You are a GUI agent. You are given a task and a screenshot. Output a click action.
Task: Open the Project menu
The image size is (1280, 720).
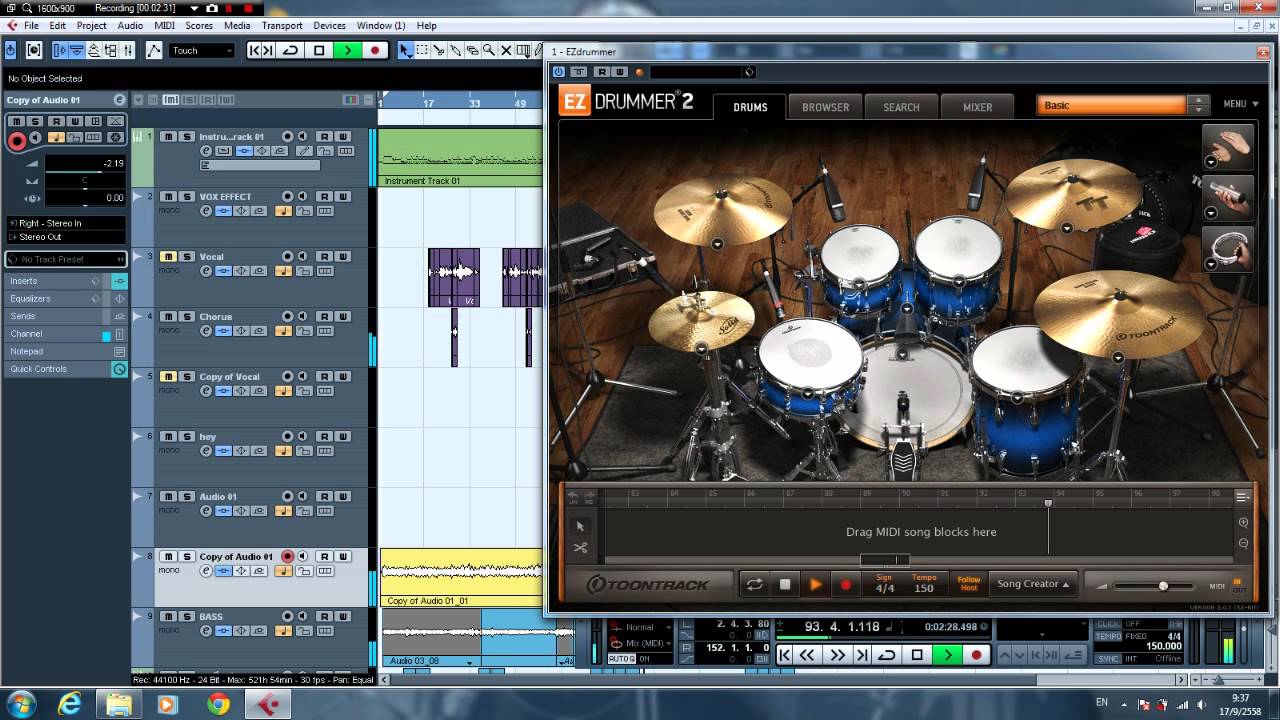[91, 25]
